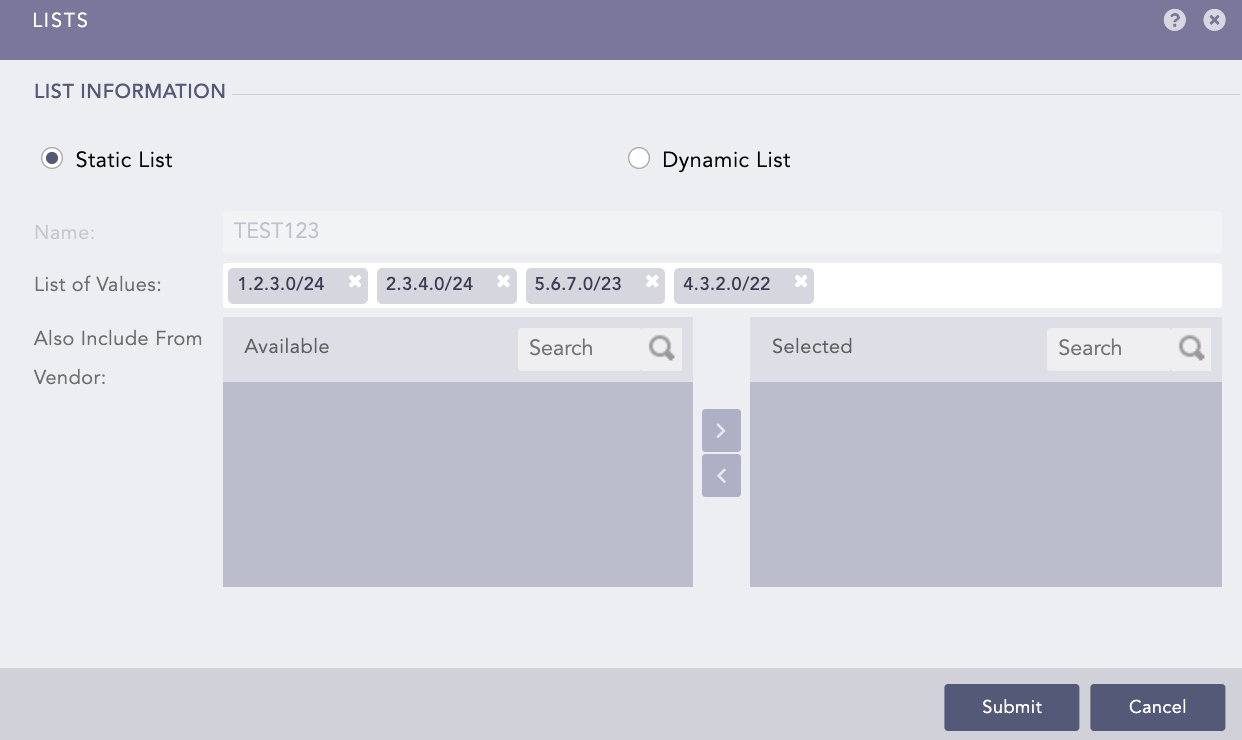The image size is (1242, 740).
Task: Delete the 5.6.7.0/23 value tag
Action: (x=652, y=282)
